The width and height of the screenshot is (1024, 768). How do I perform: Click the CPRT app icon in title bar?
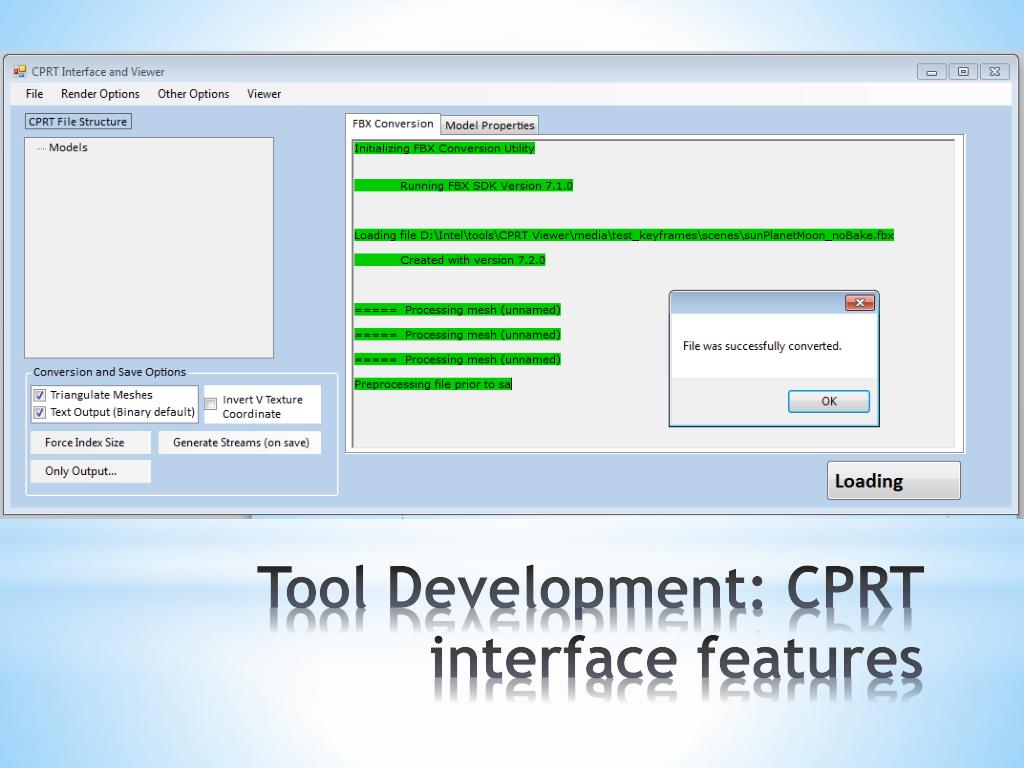coord(20,72)
